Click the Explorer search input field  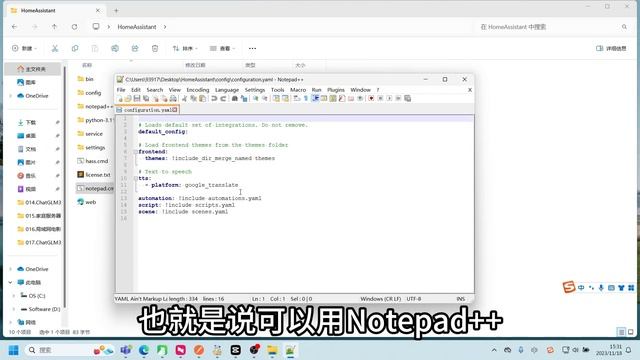point(553,27)
